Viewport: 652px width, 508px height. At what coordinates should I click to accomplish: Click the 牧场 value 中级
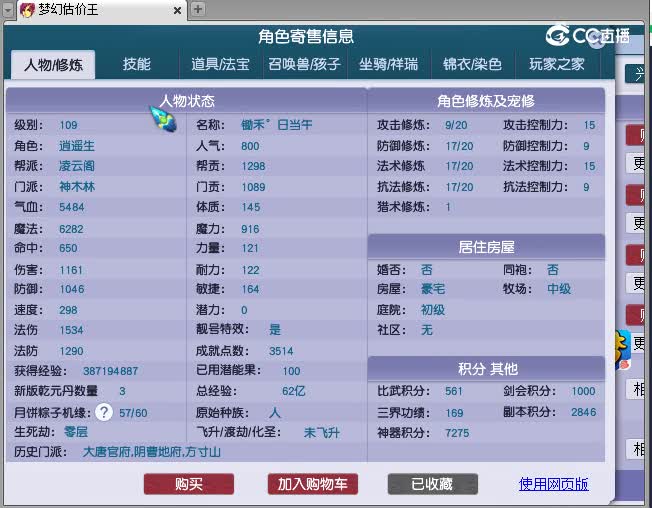[559, 289]
